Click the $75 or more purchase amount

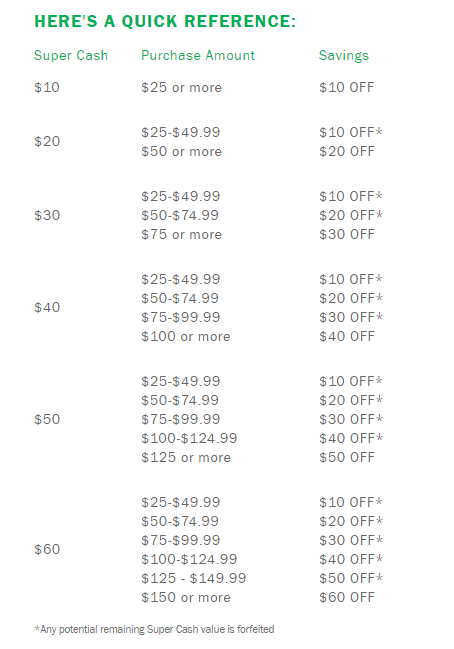[x=181, y=234]
